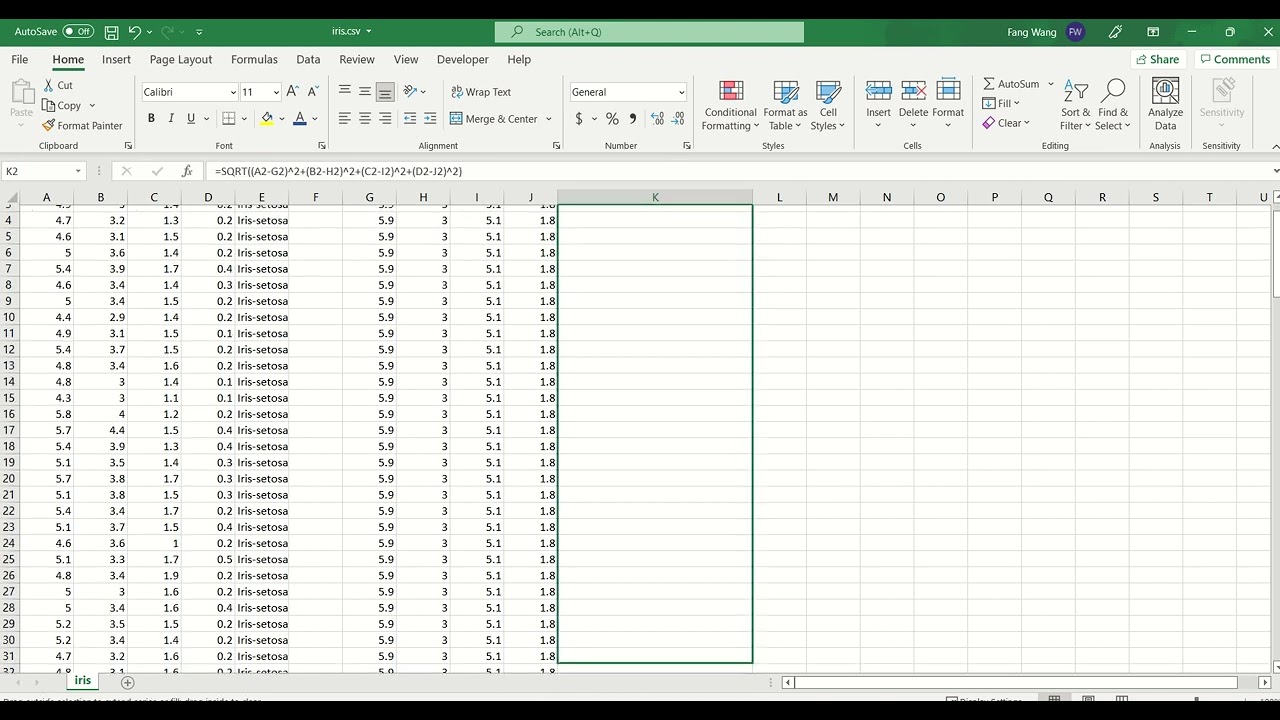Switch to the Insert tab
Viewport: 1280px width, 720px height.
(x=116, y=59)
